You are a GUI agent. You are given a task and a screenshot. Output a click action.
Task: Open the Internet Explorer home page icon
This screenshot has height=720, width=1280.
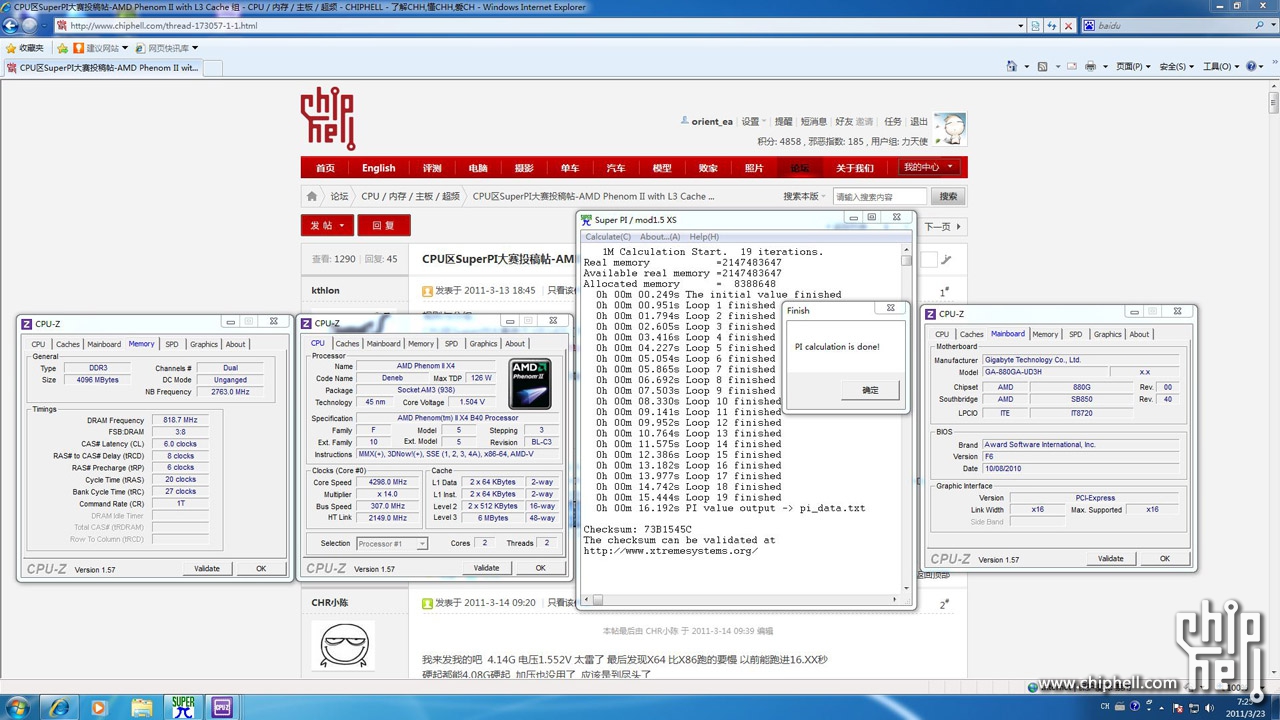1012,67
